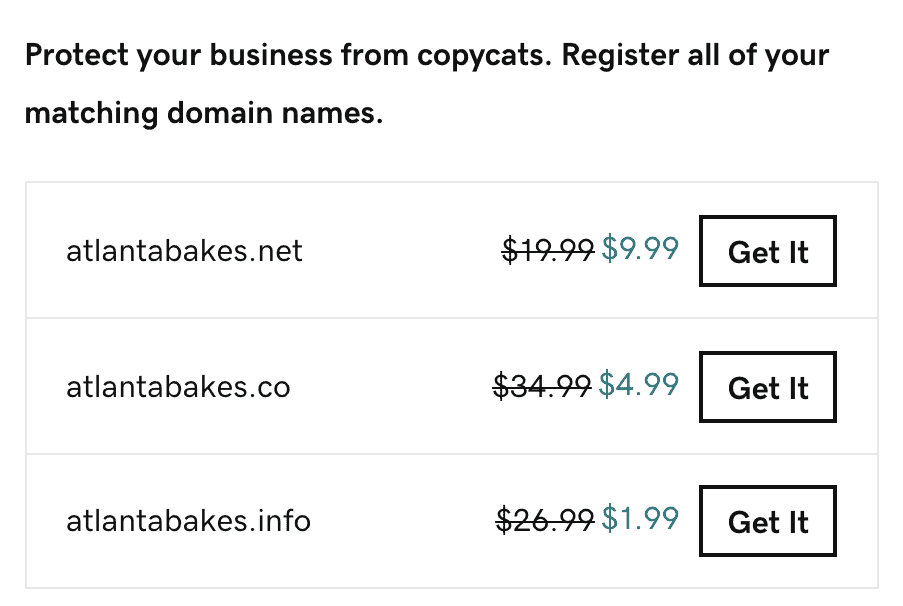Image resolution: width=903 pixels, height=606 pixels.
Task: Select the atlantabakes.info domain name
Action: pos(188,521)
